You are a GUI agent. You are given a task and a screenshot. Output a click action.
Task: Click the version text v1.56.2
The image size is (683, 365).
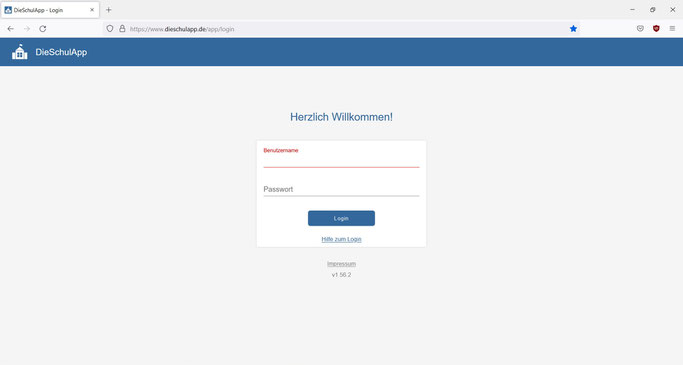(x=341, y=275)
